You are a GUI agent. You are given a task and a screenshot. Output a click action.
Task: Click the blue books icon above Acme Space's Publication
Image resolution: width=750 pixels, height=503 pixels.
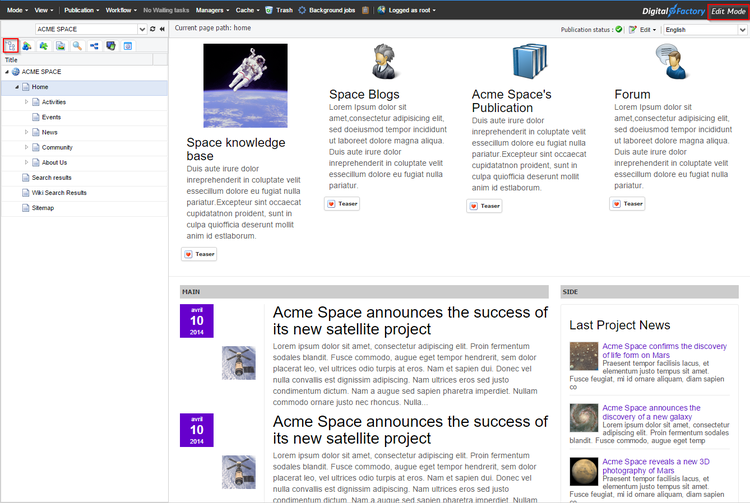click(x=529, y=61)
